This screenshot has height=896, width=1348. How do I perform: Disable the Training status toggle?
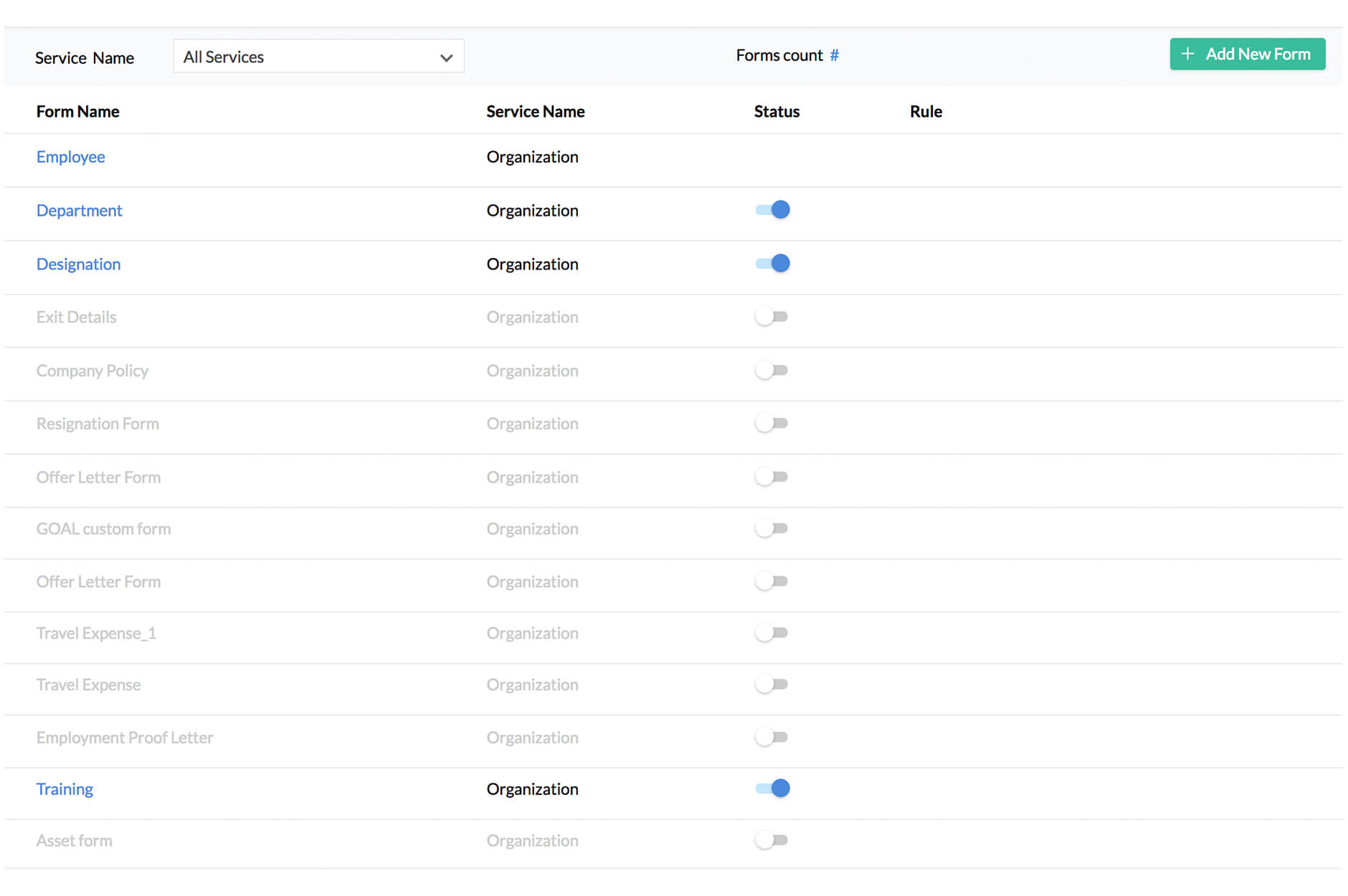[x=772, y=788]
